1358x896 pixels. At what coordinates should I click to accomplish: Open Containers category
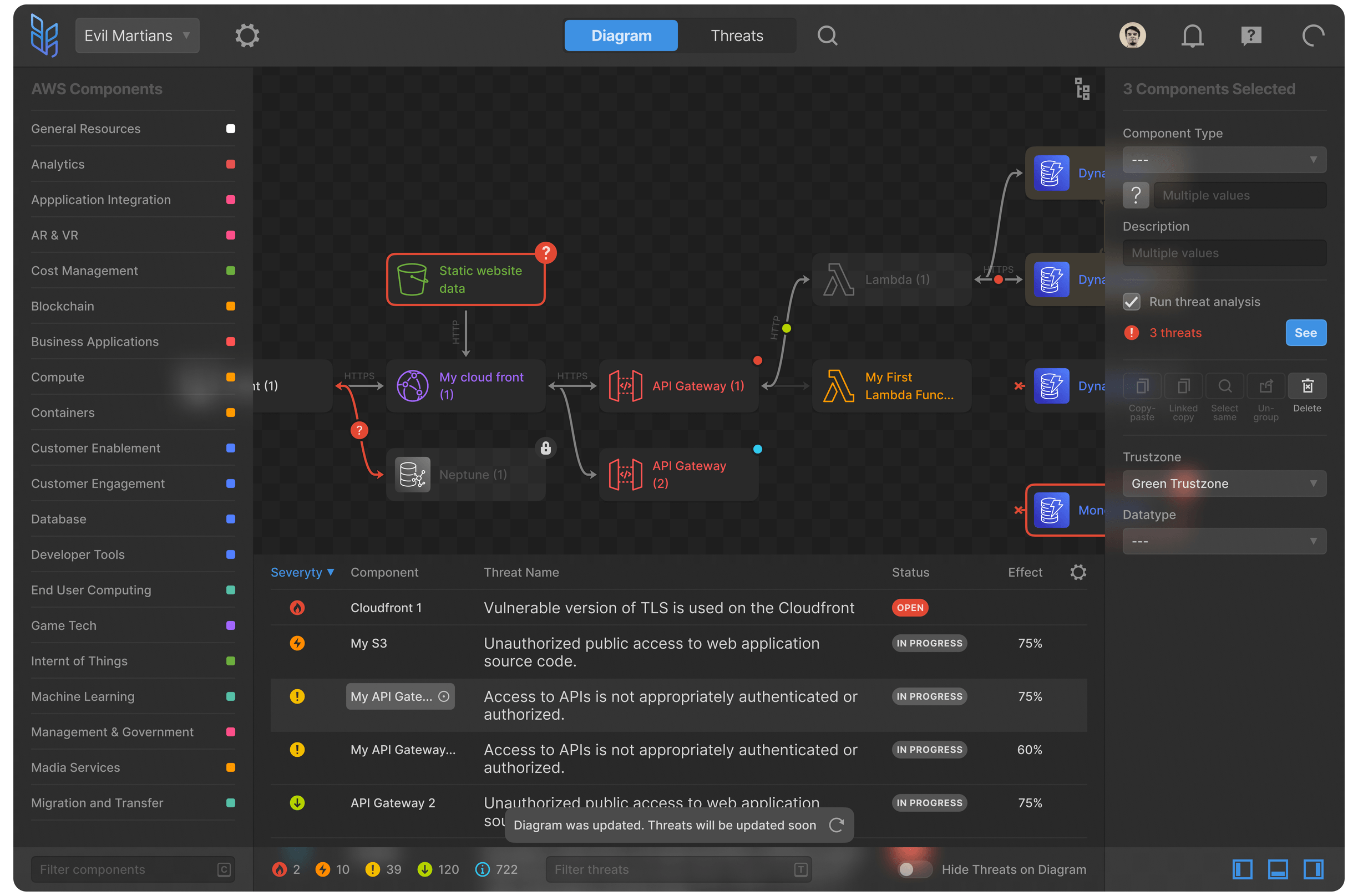click(133, 413)
